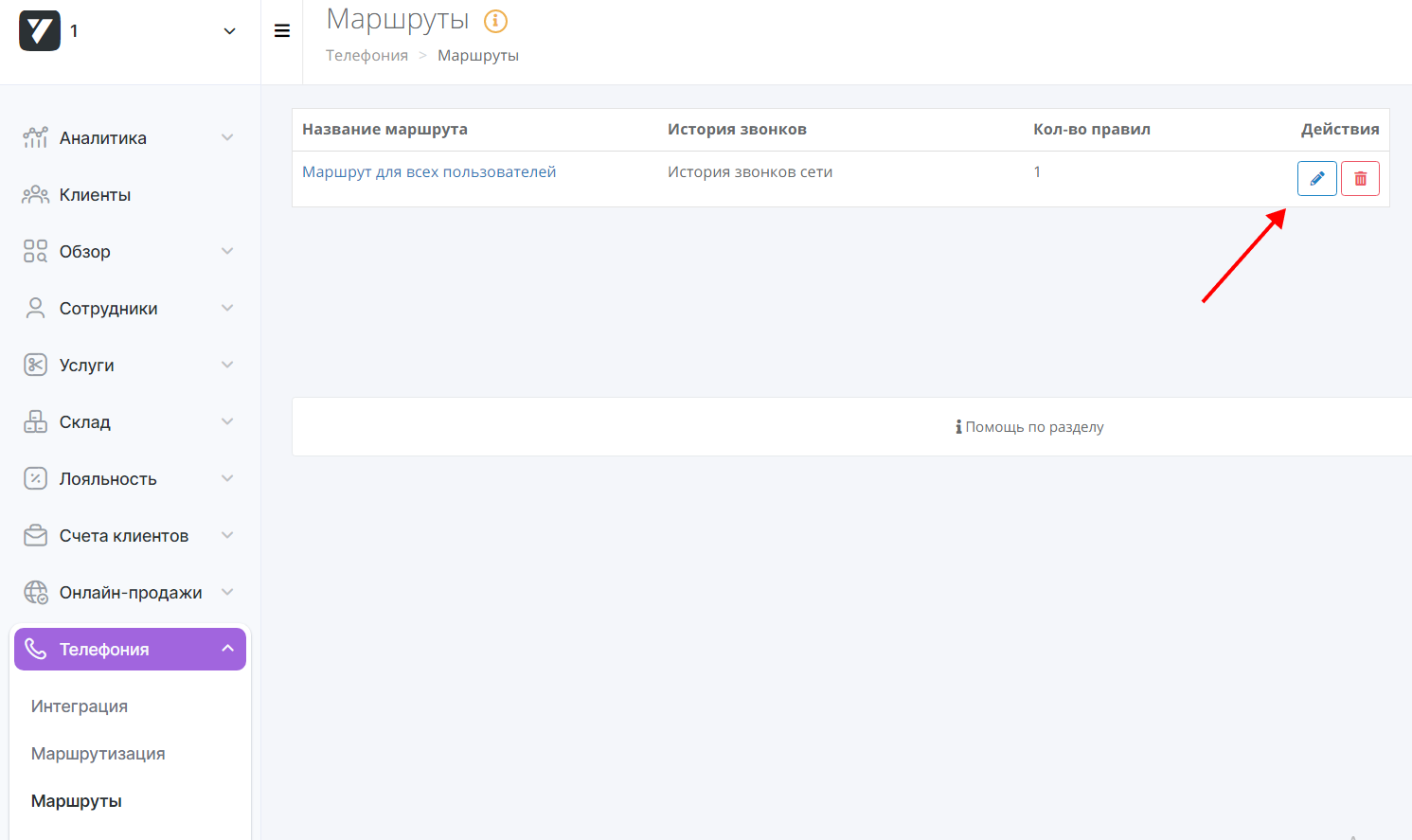Click the orange info icon beside Маршруты title
1412x840 pixels.
coord(495,21)
